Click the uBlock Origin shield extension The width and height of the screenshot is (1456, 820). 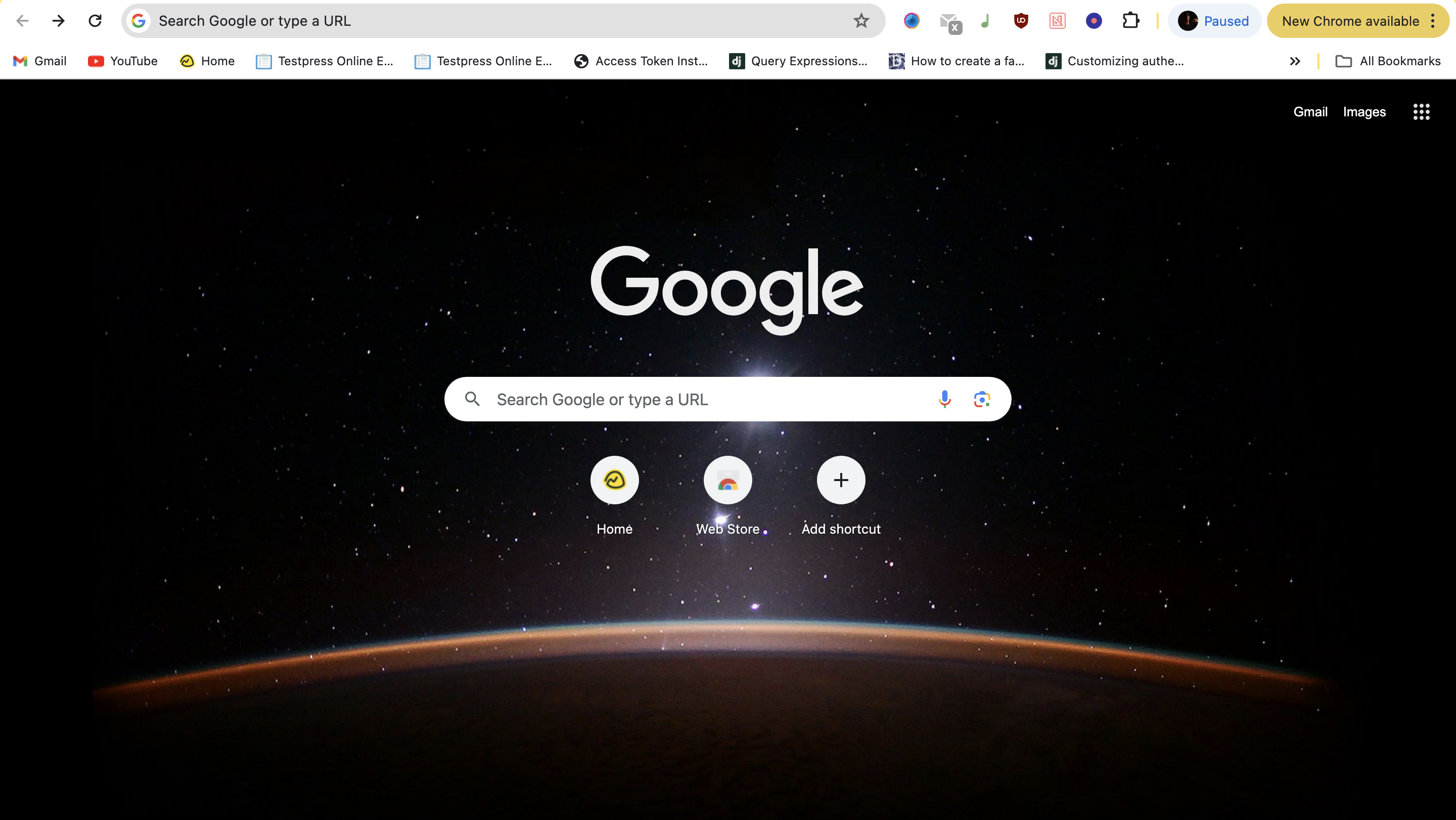[1021, 21]
